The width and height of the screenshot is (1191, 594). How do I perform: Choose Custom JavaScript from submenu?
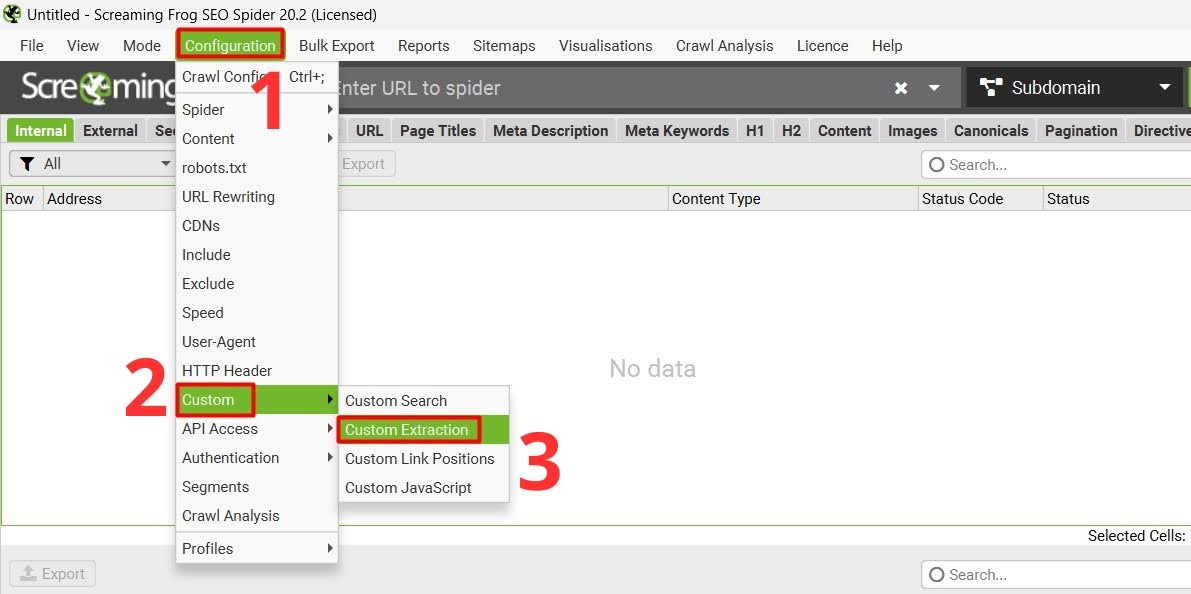pyautogui.click(x=423, y=488)
